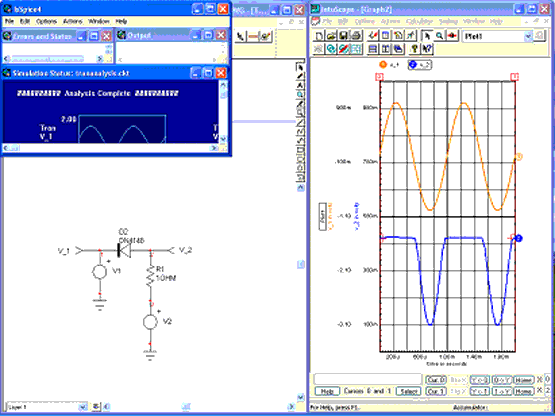The image size is (555, 416).
Task: Click the Help button at bottom of IntuScope
Action: tap(327, 392)
